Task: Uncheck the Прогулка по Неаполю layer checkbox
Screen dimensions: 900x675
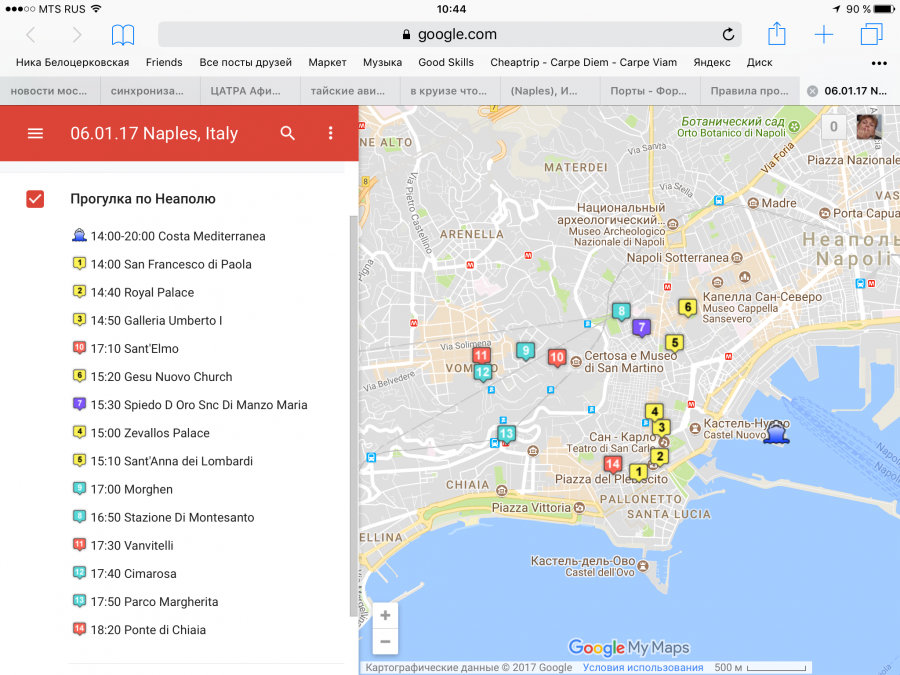Action: coord(35,199)
